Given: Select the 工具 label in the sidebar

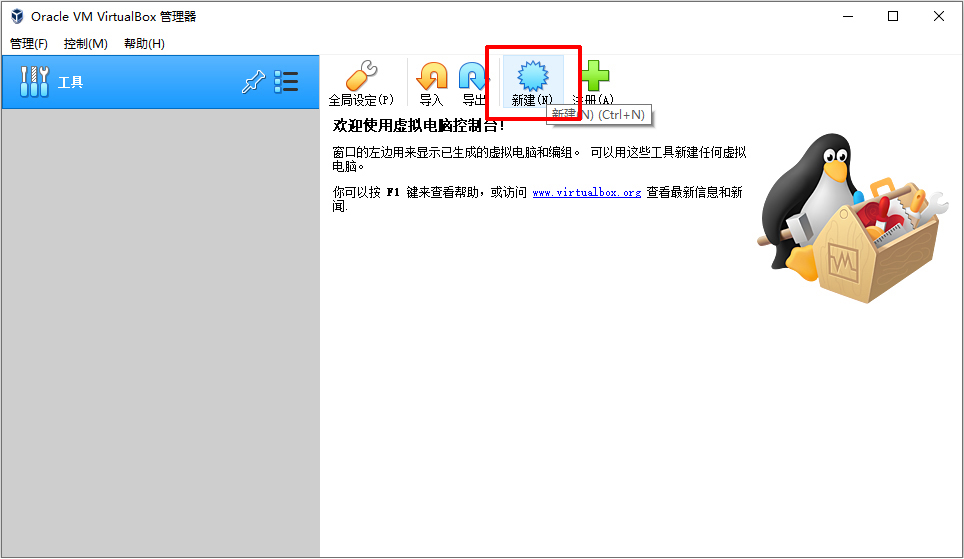Looking at the screenshot, I should click(x=71, y=82).
